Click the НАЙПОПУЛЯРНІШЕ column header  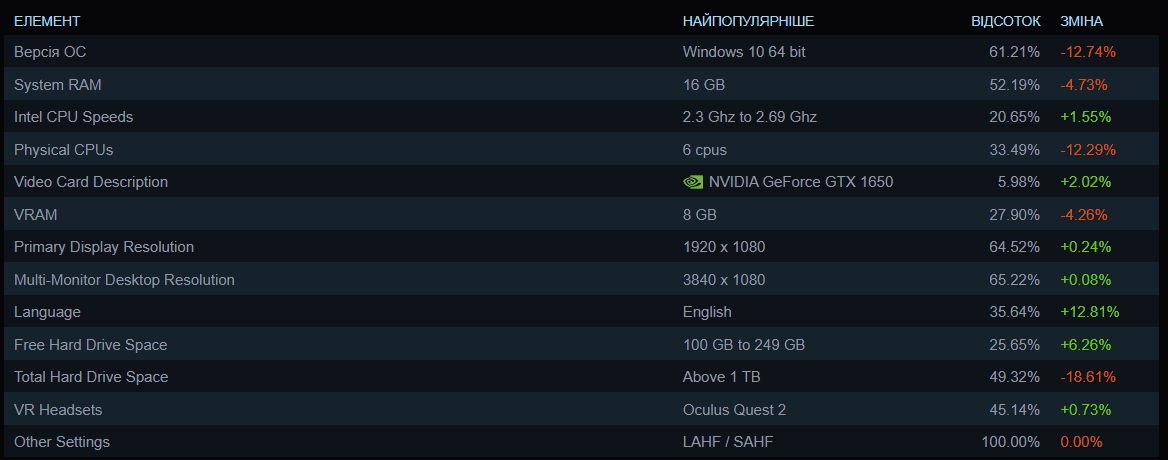pyautogui.click(x=748, y=21)
